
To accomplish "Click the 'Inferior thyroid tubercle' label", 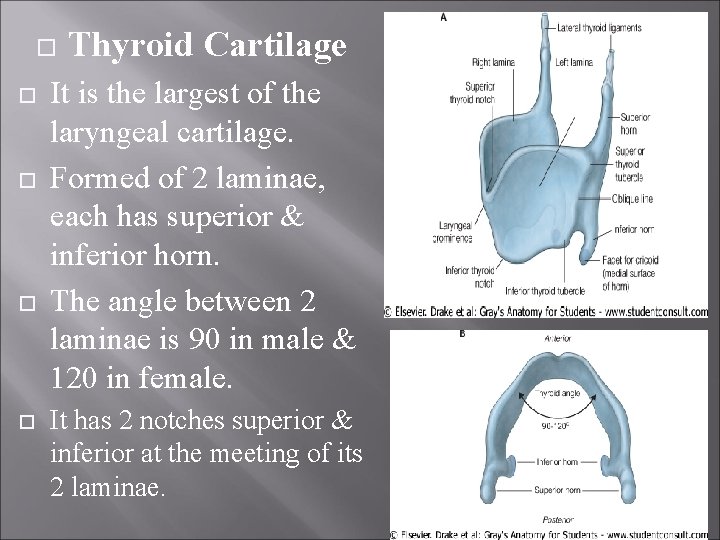I will click(x=545, y=291).
